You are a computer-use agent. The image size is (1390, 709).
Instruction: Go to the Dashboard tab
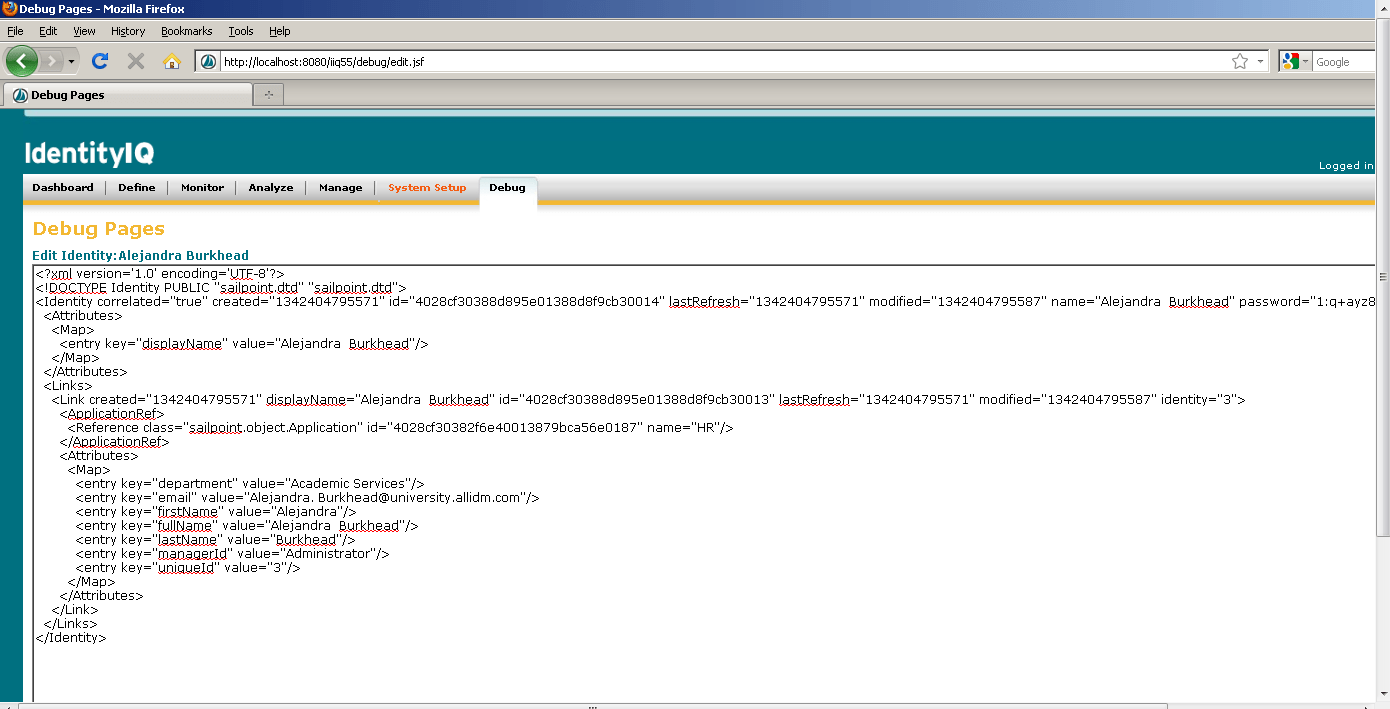click(x=63, y=188)
